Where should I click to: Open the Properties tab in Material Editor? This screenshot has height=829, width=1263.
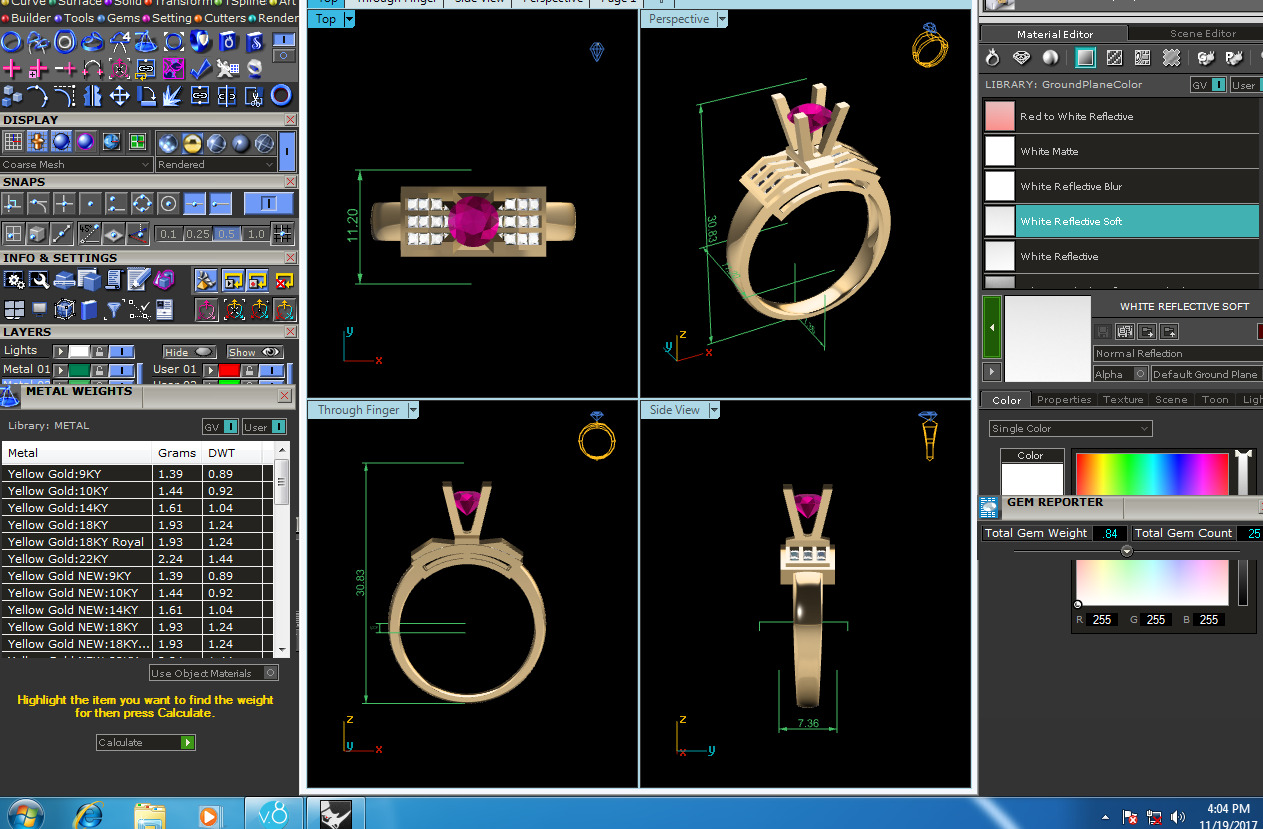[1064, 399]
